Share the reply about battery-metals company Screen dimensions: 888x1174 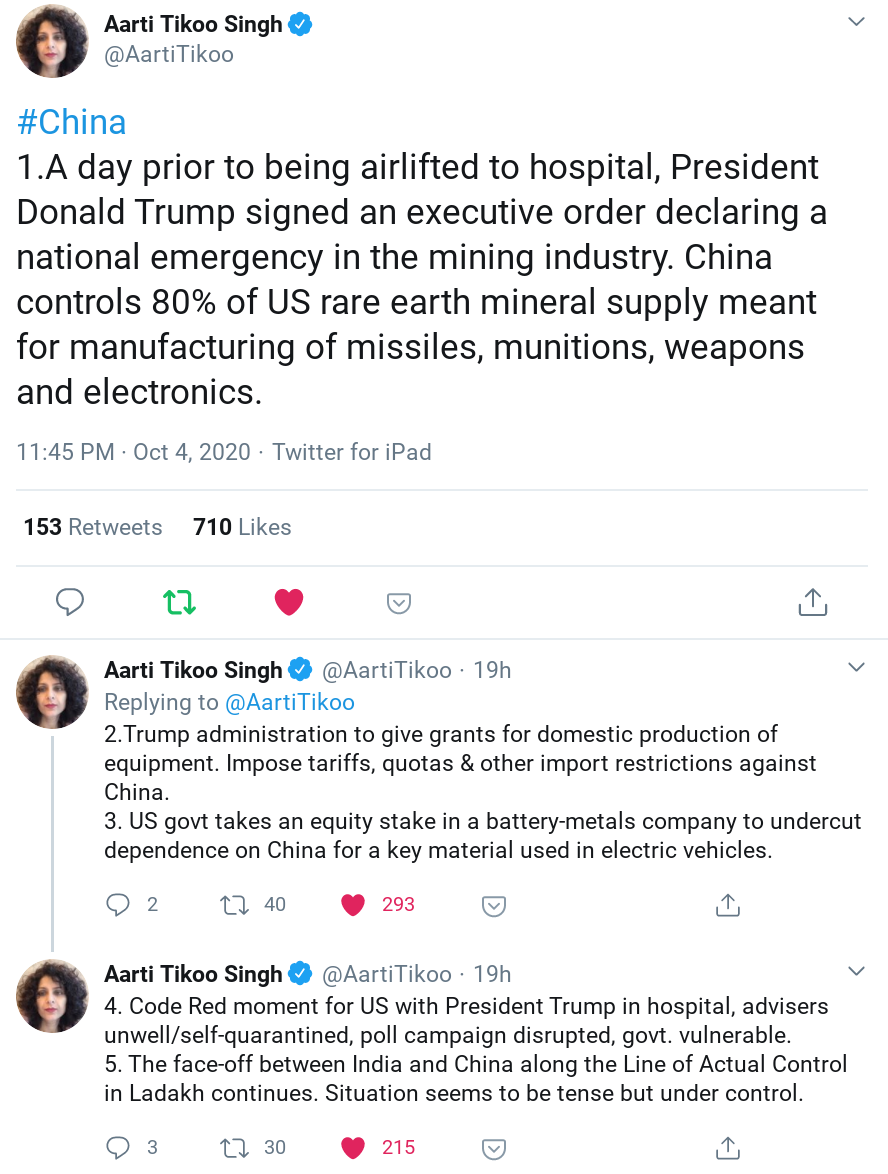pos(728,905)
